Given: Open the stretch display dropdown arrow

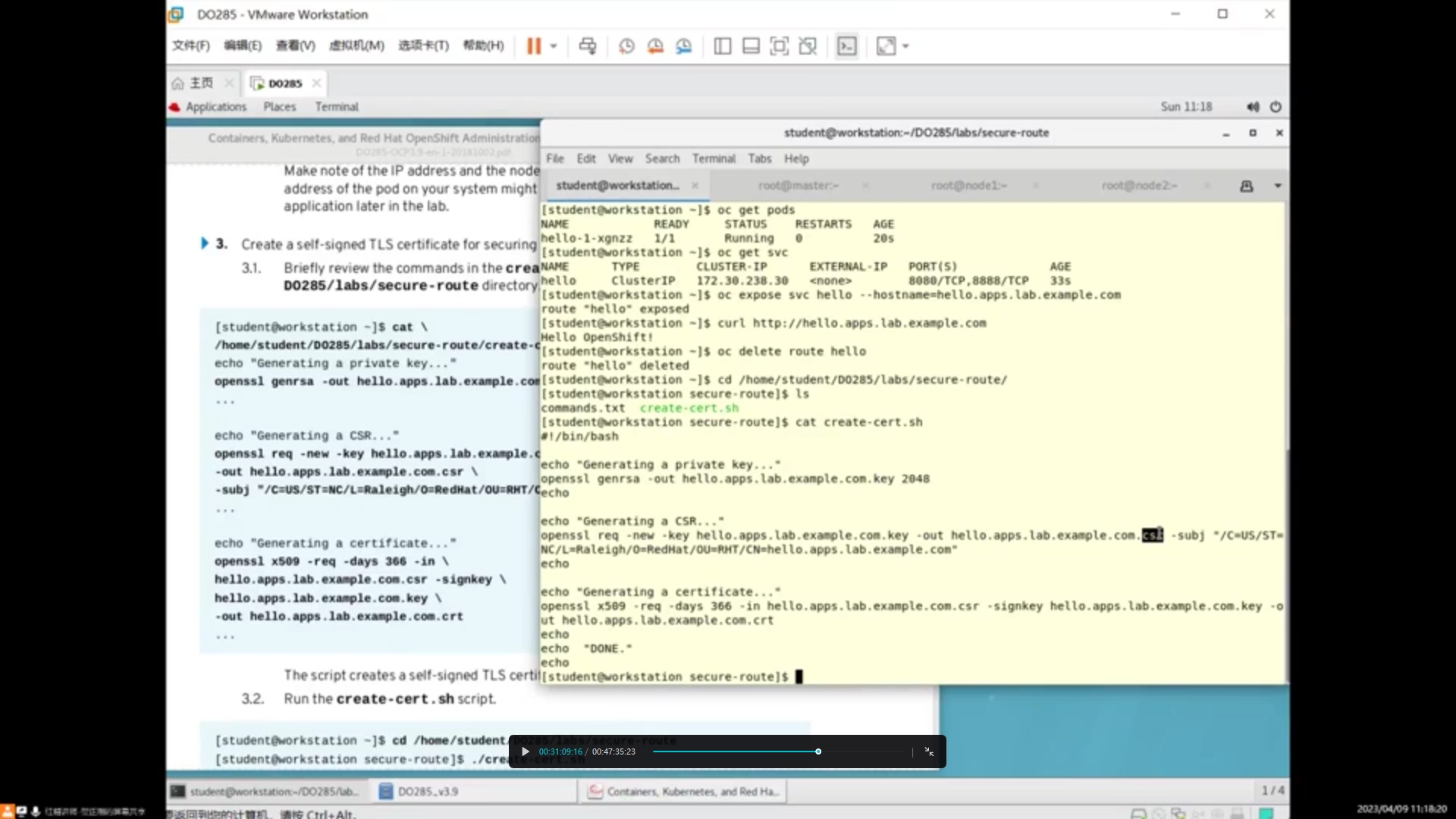Looking at the screenshot, I should pyautogui.click(x=905, y=46).
